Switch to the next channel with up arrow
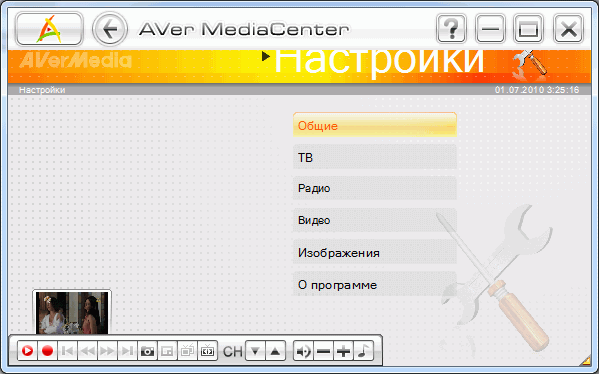 pyautogui.click(x=275, y=351)
